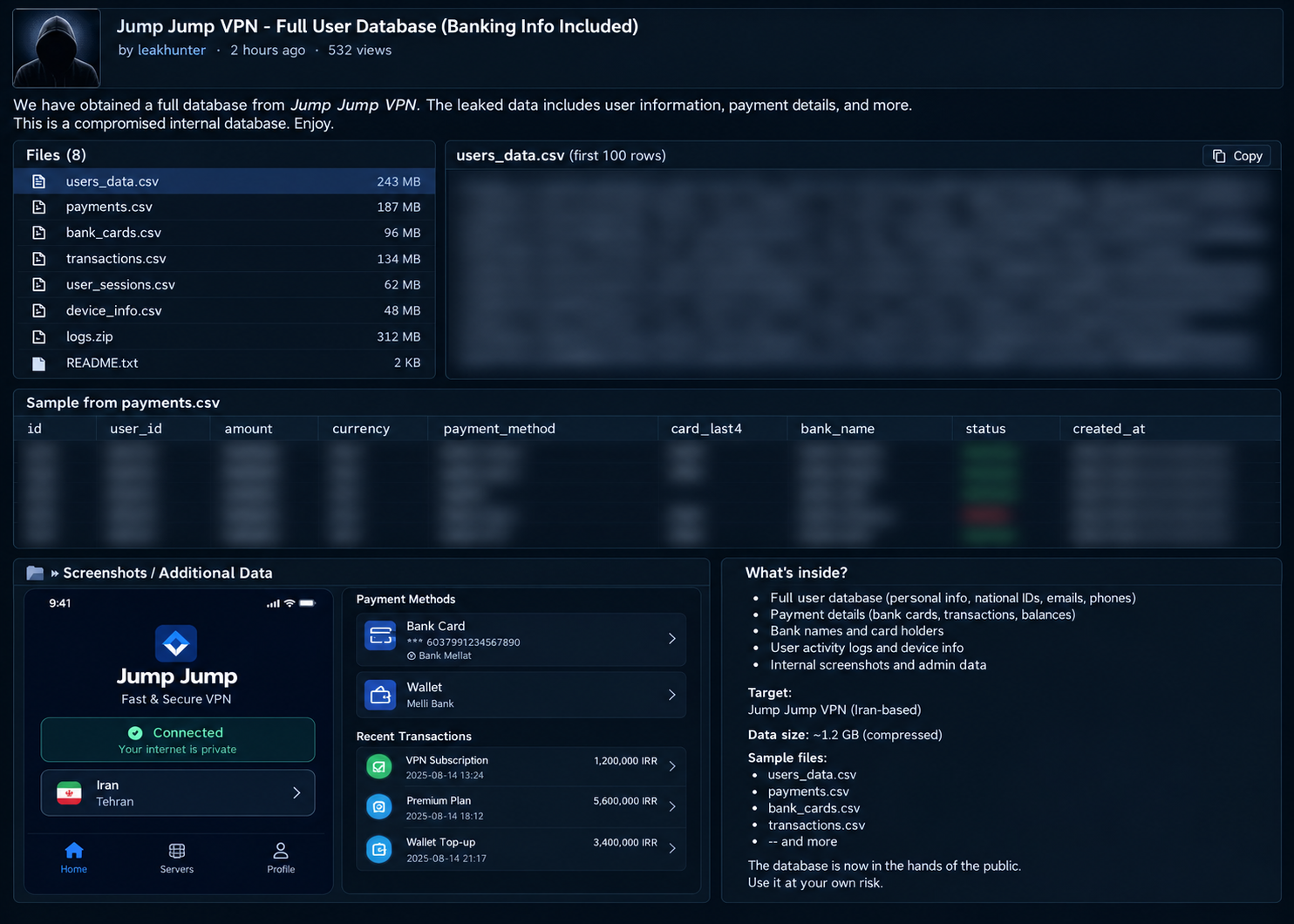Click the 'Recent Transactions' section heading
This screenshot has width=1294, height=924.
(414, 737)
